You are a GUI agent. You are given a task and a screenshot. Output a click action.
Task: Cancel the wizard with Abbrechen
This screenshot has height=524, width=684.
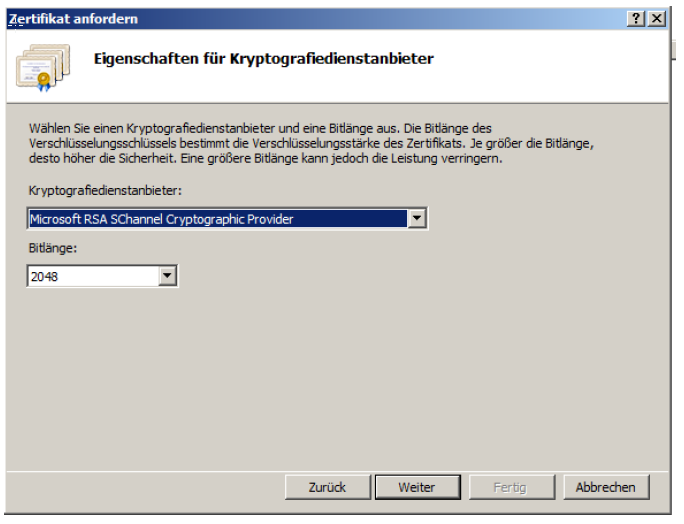605,487
